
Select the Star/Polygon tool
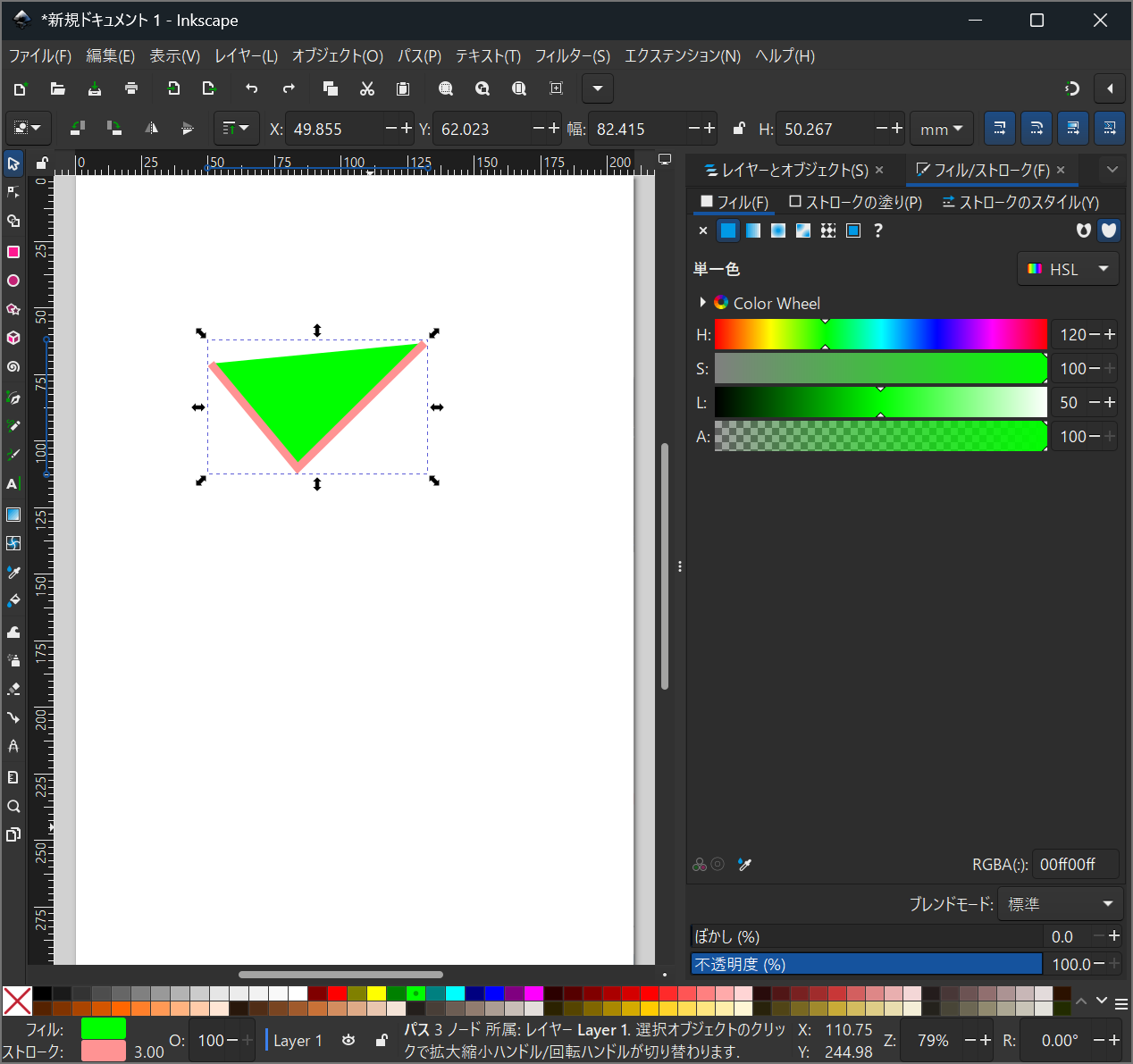(13, 310)
